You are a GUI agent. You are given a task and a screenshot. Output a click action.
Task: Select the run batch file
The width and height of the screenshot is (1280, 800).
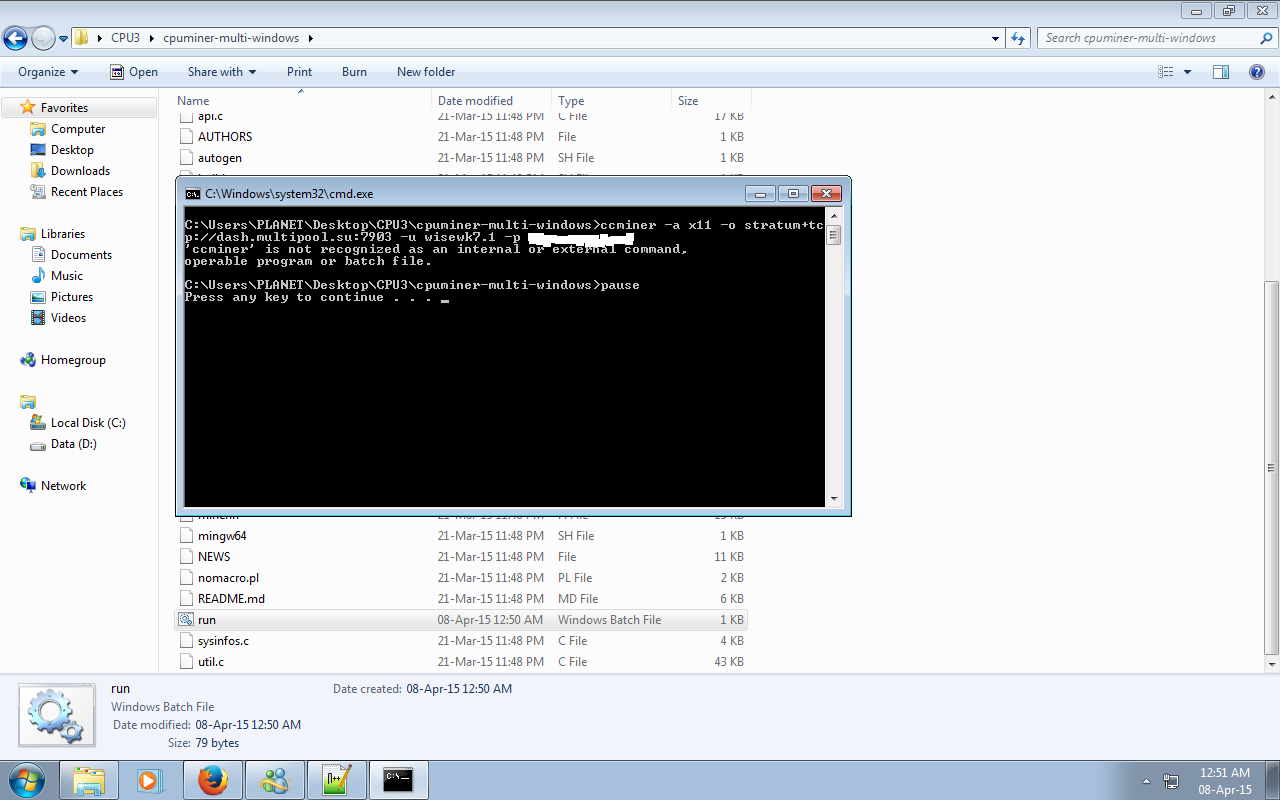pyautogui.click(x=460, y=620)
